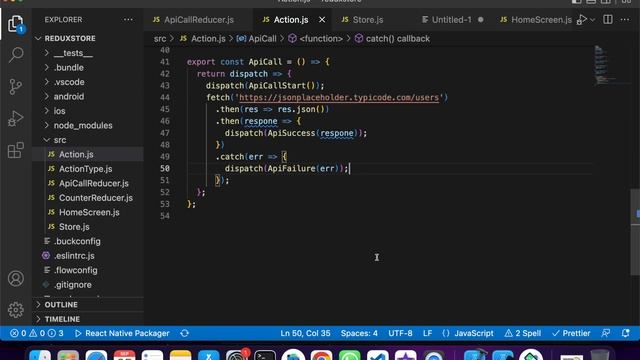
Task: Open errors and warnings problems indicator
Action: tap(37, 333)
